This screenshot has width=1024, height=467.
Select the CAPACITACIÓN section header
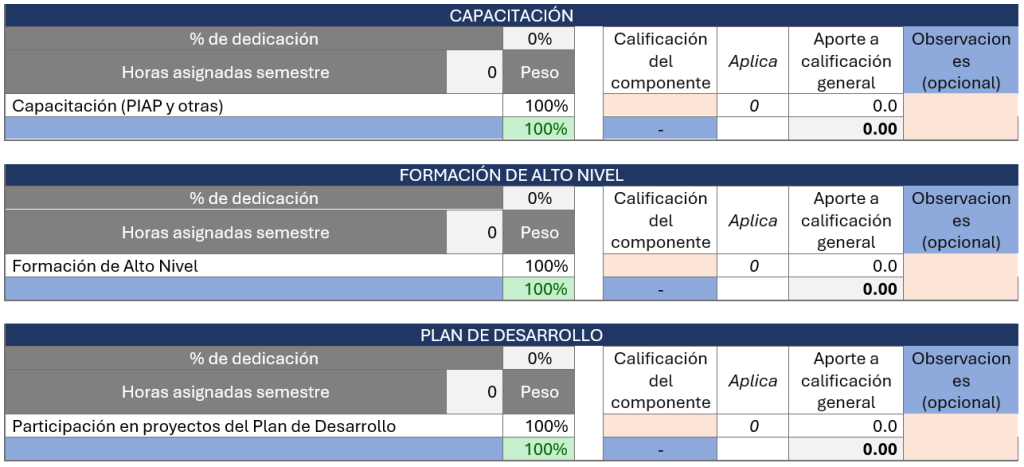tap(511, 15)
